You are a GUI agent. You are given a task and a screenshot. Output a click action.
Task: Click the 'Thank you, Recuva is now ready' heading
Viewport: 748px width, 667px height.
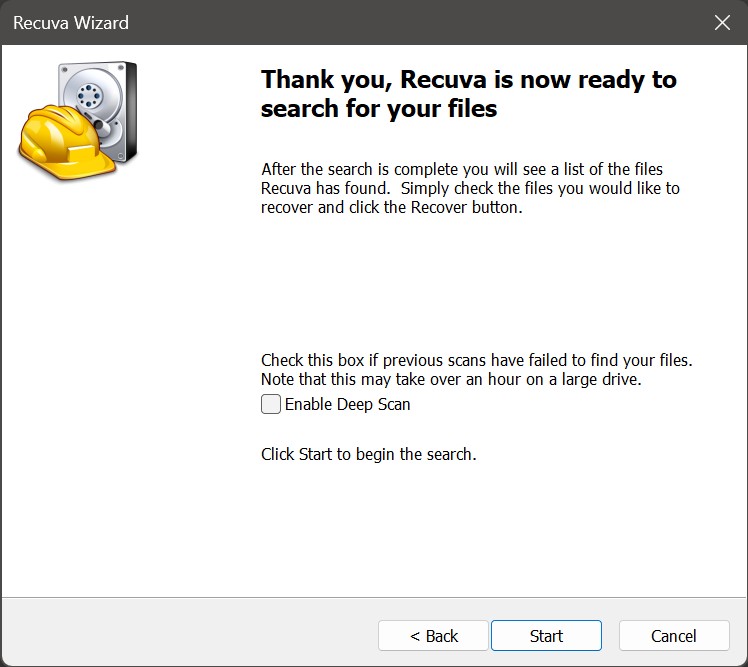pos(468,80)
